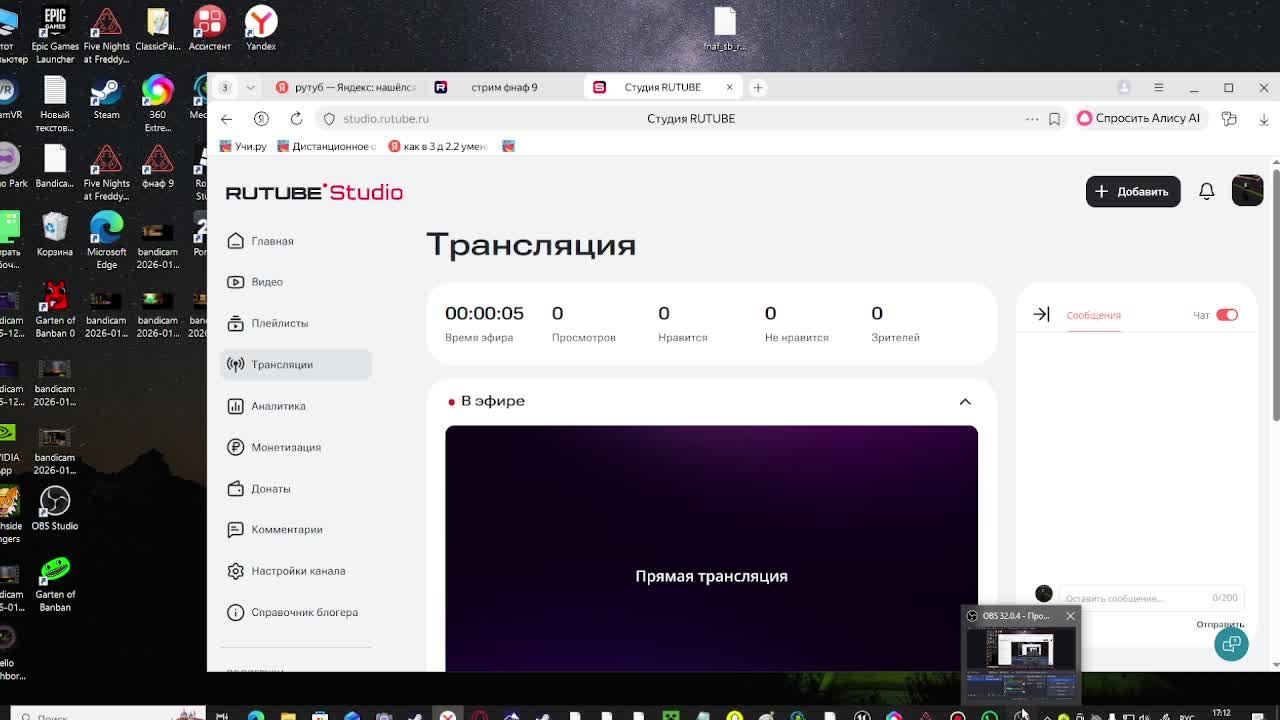1280x720 pixels.
Task: Open the Видео sidebar section
Action: point(296,282)
